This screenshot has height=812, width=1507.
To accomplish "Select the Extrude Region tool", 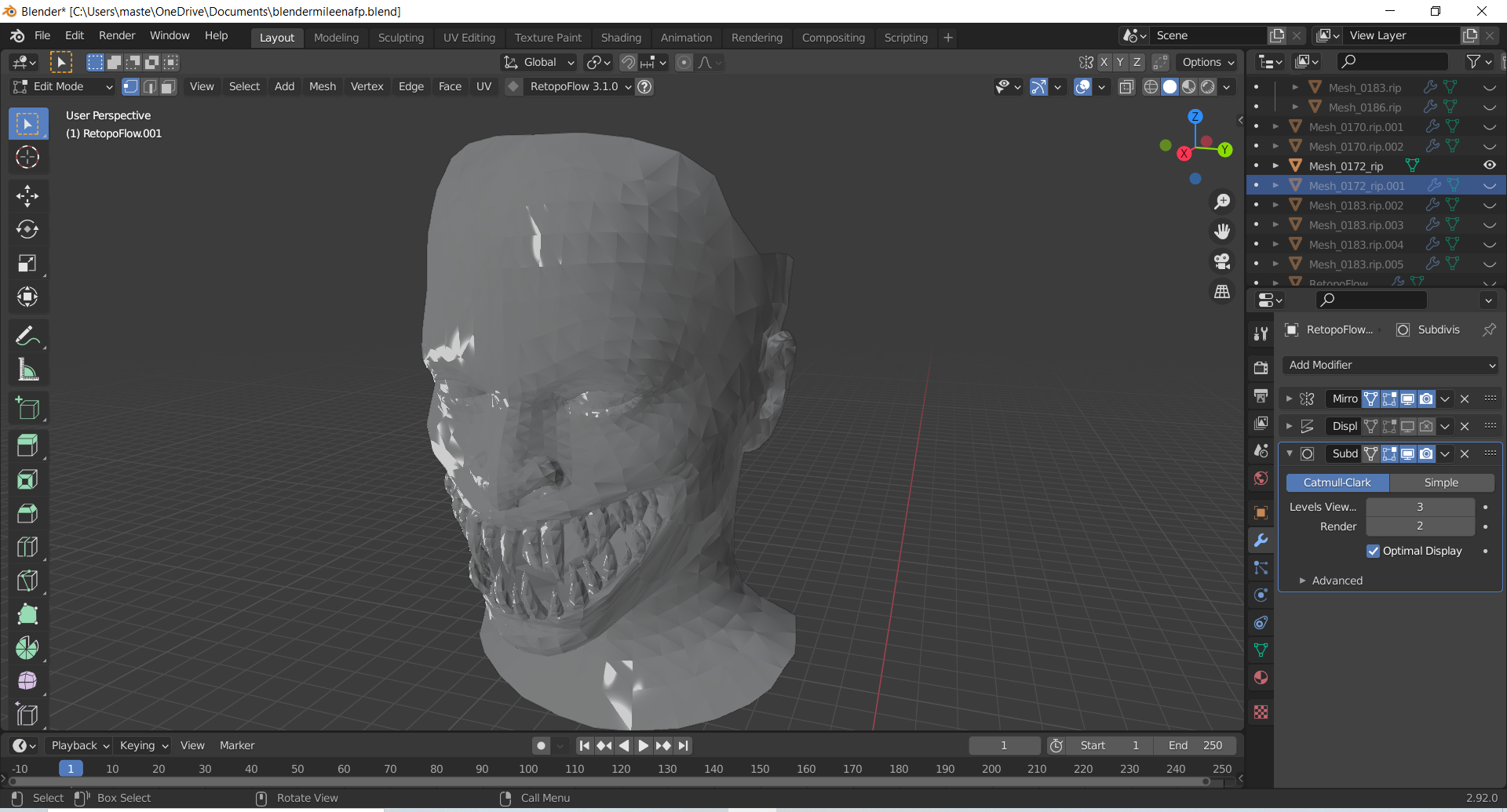I will pos(27,446).
